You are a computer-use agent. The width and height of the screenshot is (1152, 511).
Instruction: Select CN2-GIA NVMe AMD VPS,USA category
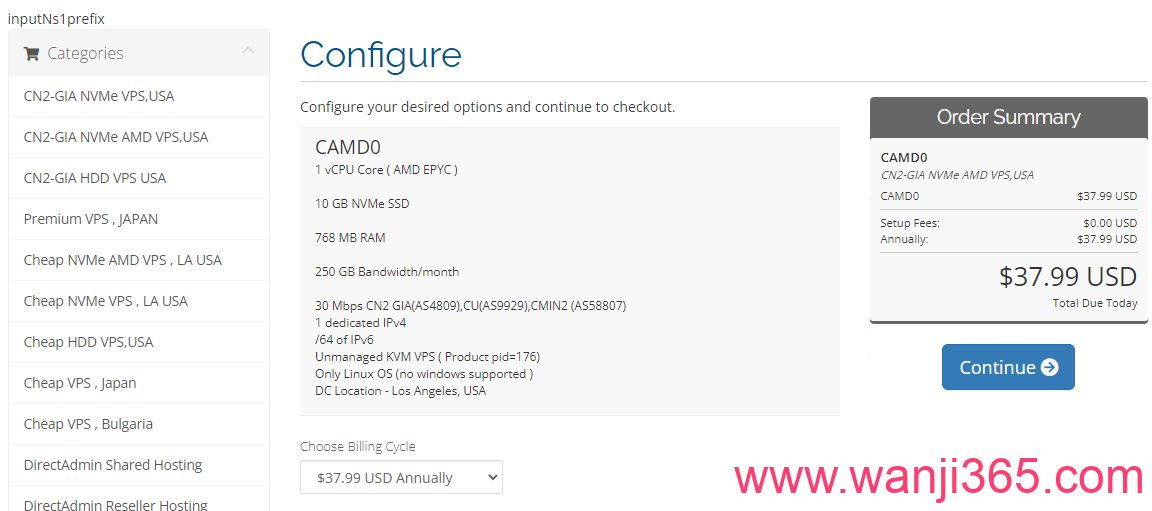tap(116, 137)
